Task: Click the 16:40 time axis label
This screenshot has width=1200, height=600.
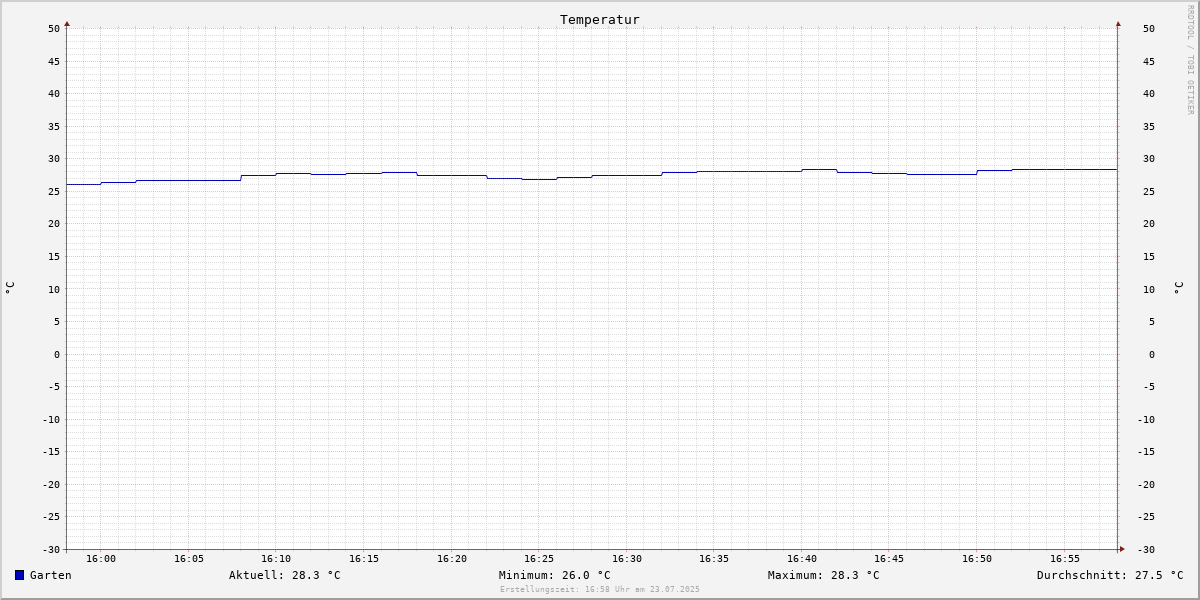Action: [802, 559]
